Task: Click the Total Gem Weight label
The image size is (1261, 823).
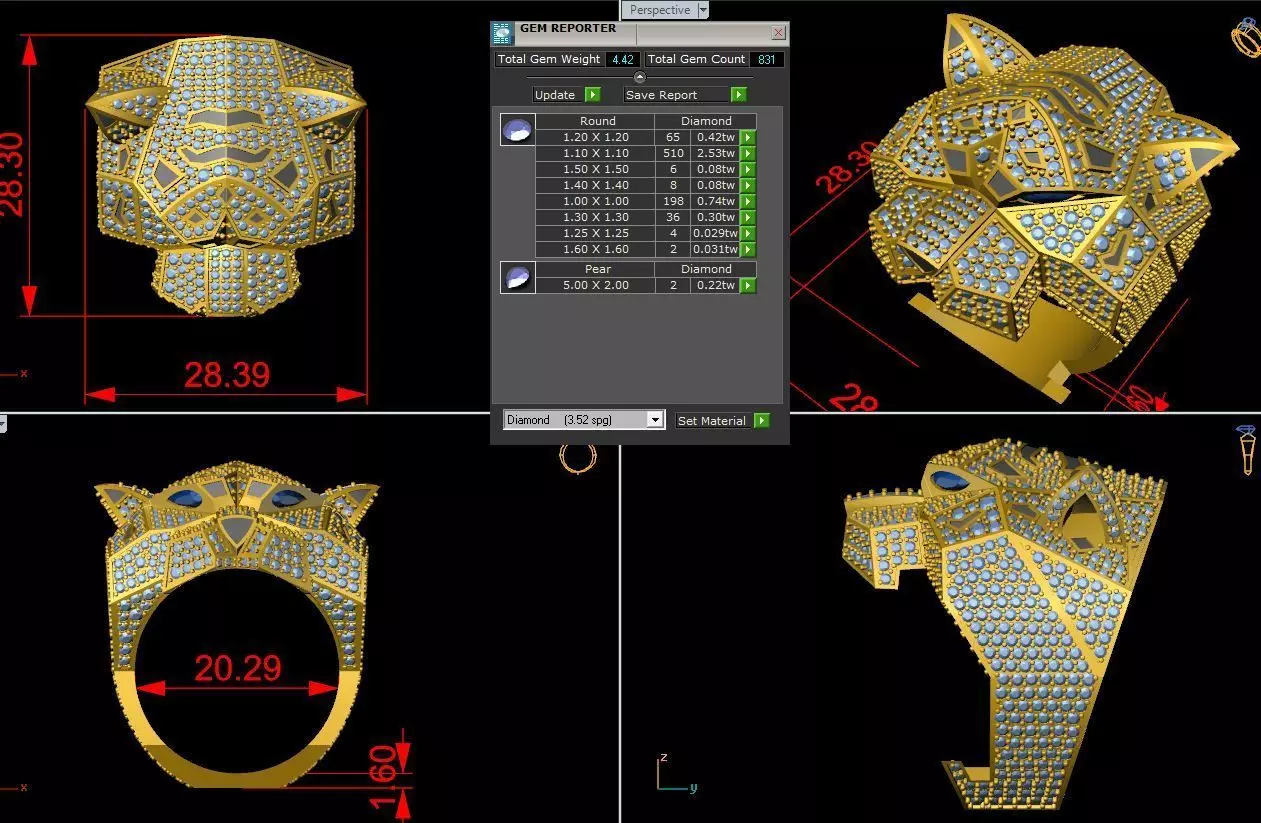Action: click(x=549, y=59)
